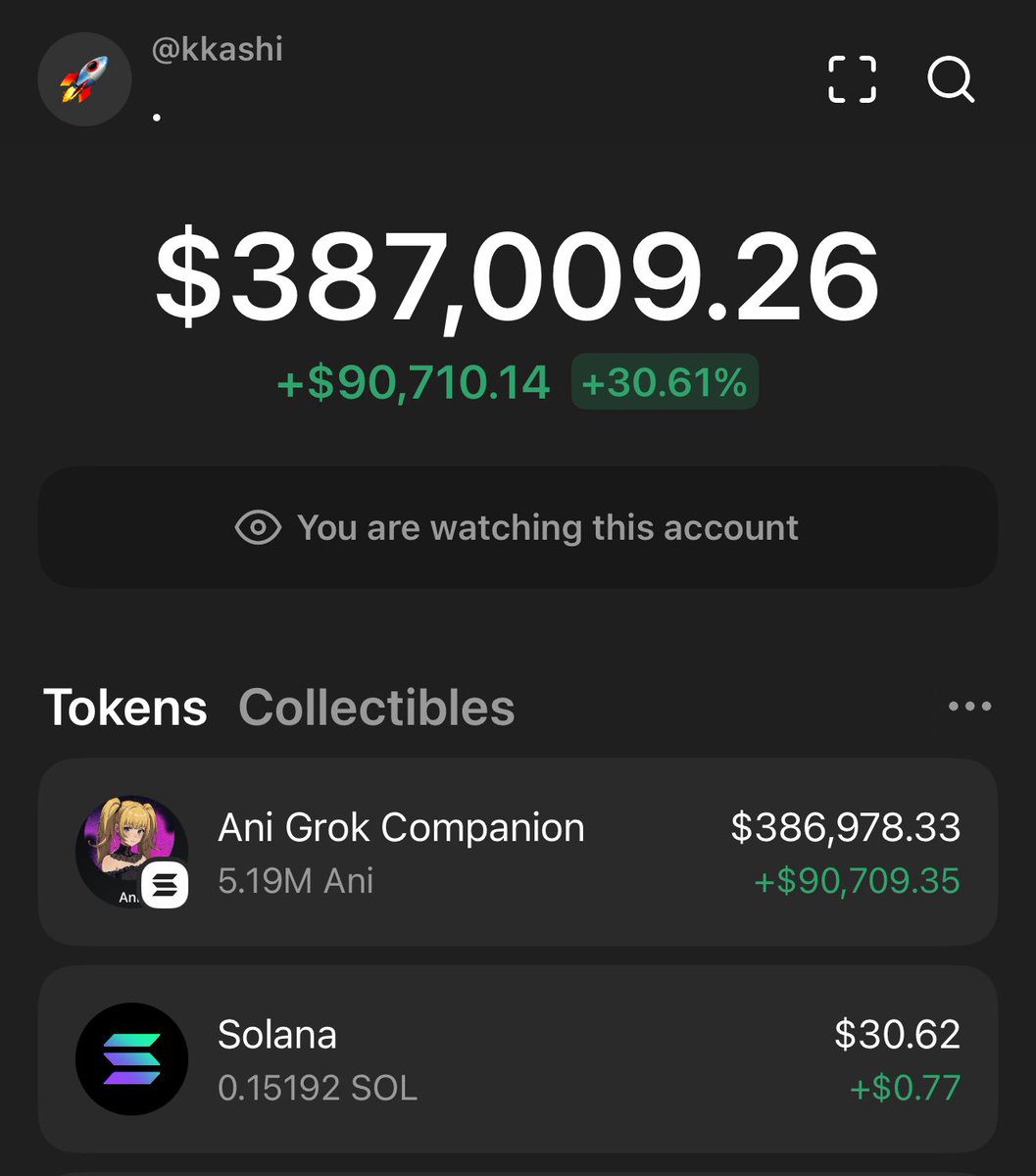Open the three-dots token options menu
This screenshot has width=1036, height=1176.
tap(969, 706)
